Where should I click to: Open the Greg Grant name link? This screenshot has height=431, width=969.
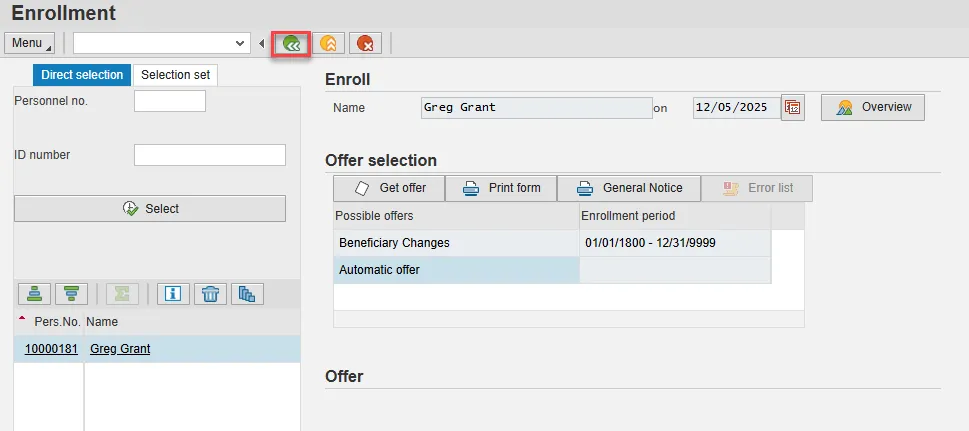[x=120, y=349]
